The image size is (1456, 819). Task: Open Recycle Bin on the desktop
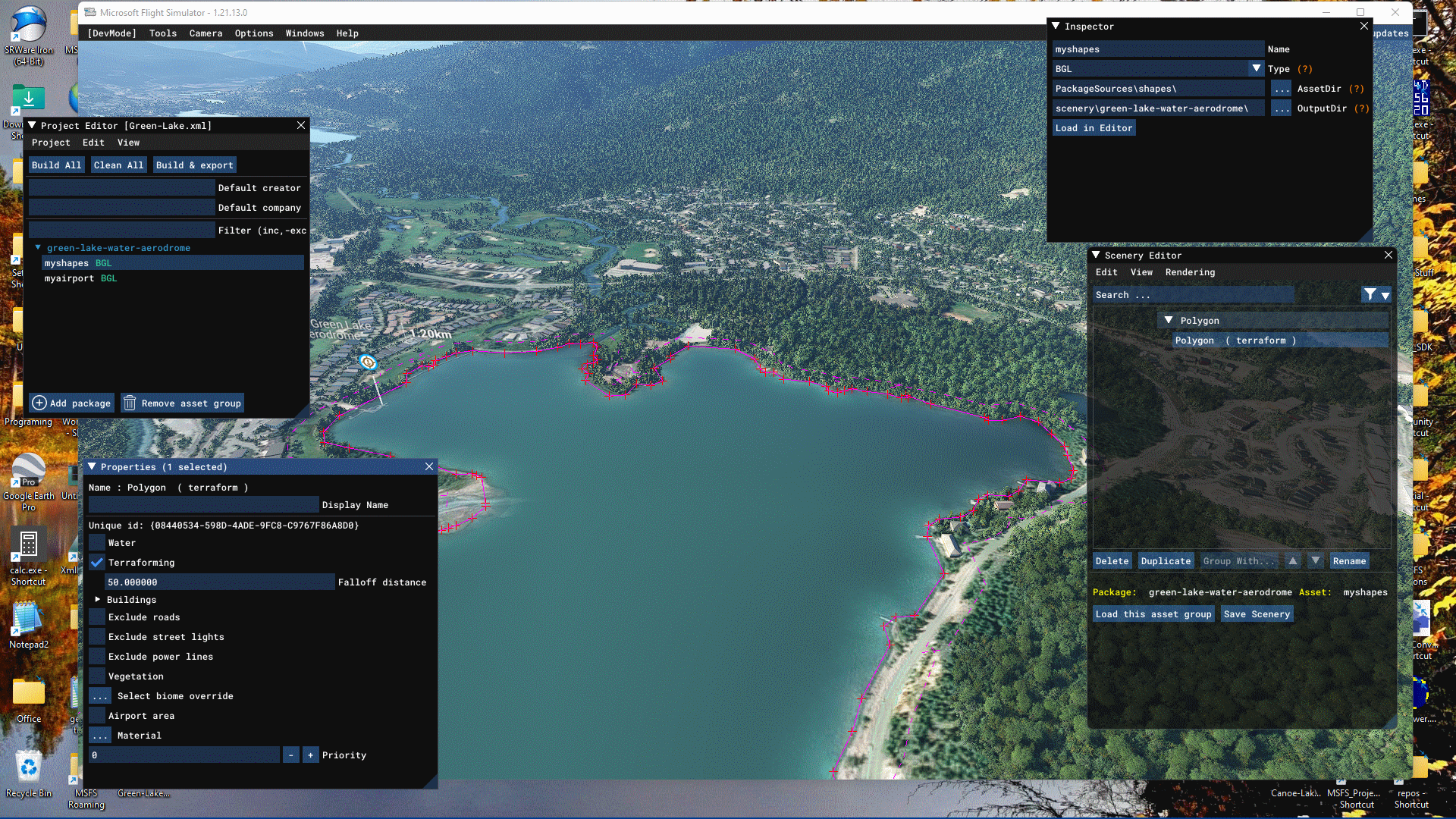[28, 773]
